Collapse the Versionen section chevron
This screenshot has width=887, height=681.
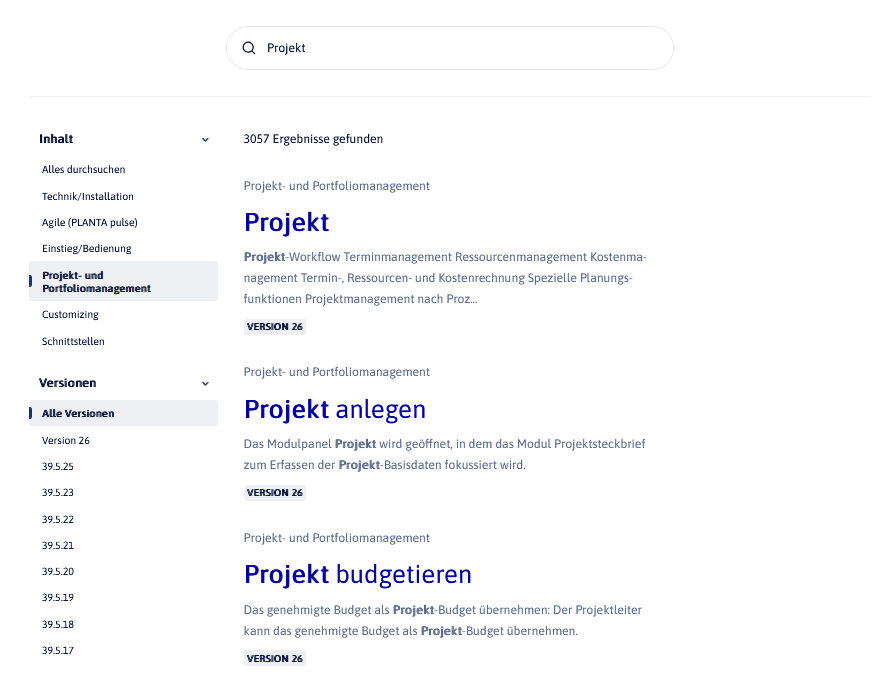coord(205,384)
